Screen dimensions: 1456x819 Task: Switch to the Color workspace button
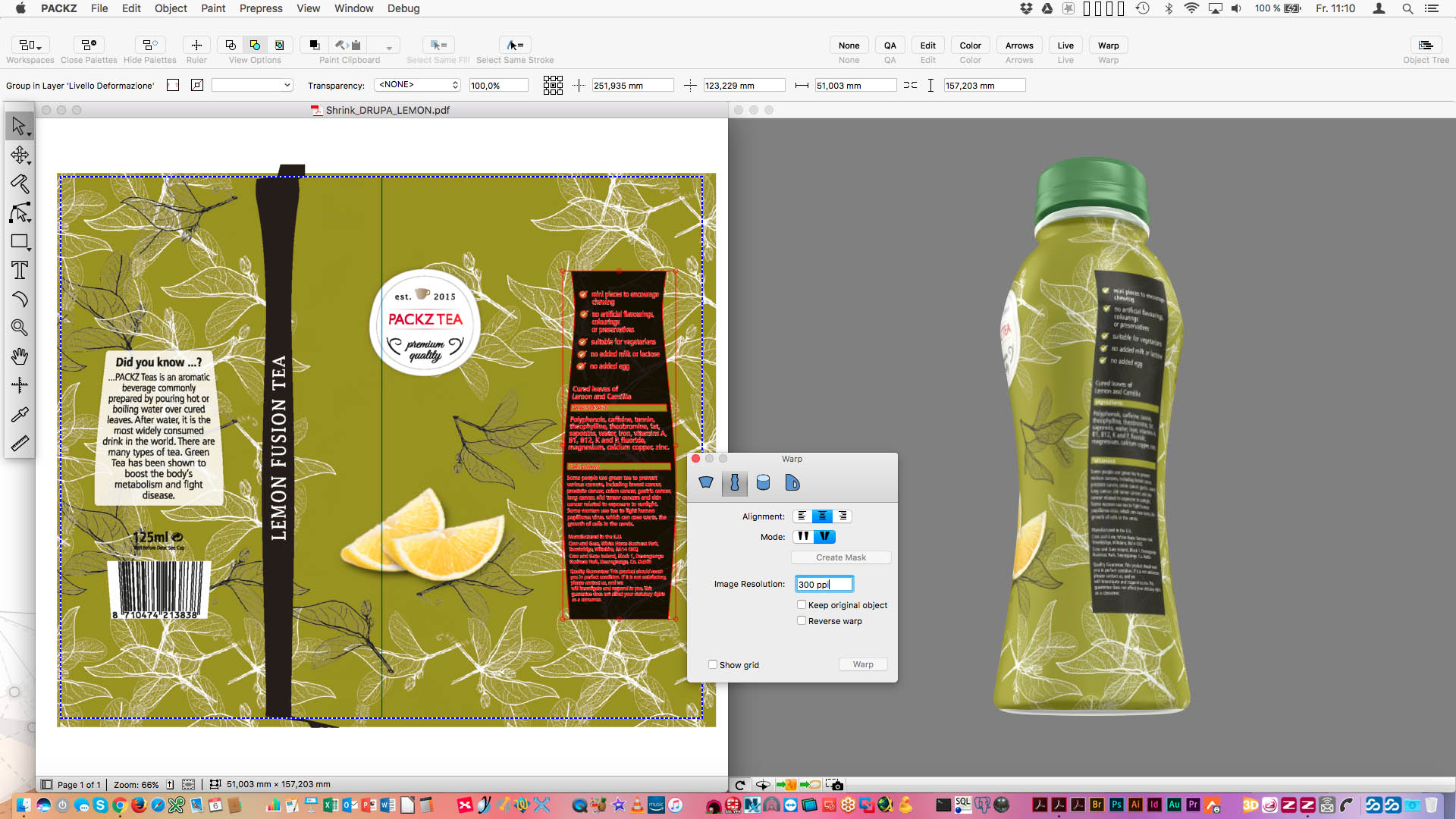tap(970, 45)
